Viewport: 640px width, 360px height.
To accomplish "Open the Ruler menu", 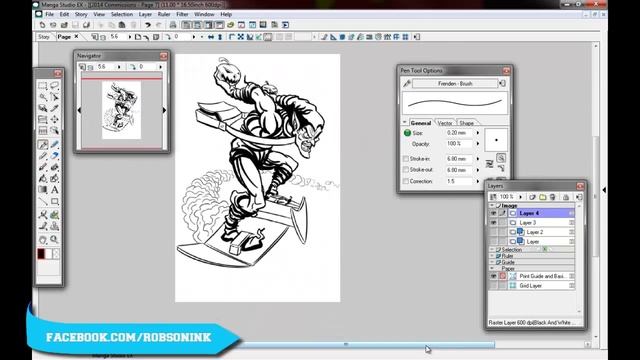I will (164, 14).
